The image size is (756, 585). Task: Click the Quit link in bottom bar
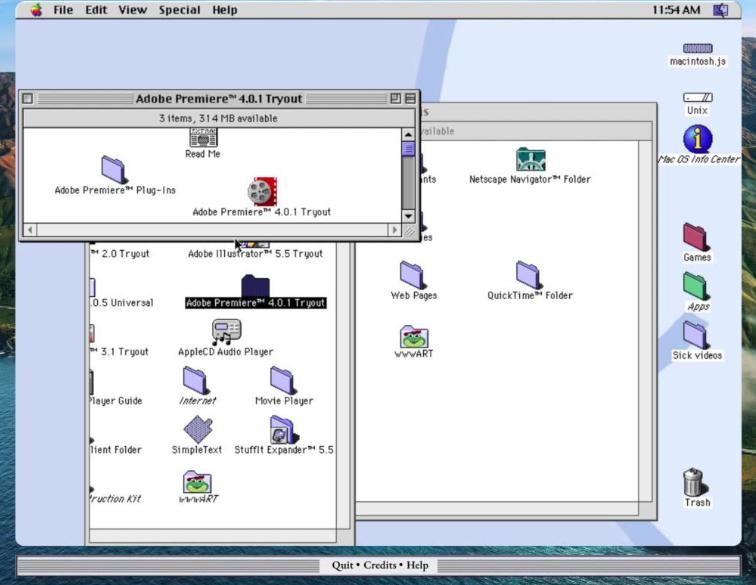pyautogui.click(x=342, y=565)
